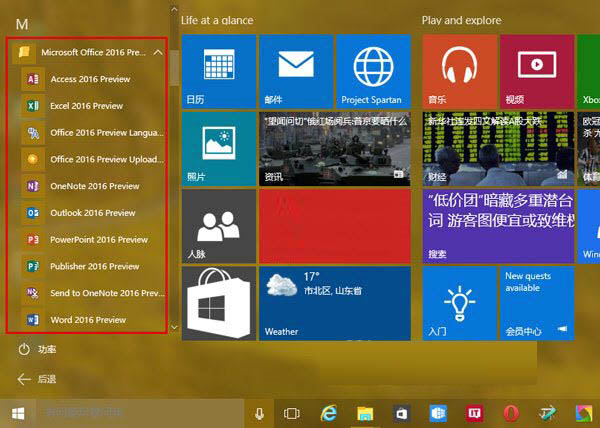Click the Cortana microphone icon

259,413
